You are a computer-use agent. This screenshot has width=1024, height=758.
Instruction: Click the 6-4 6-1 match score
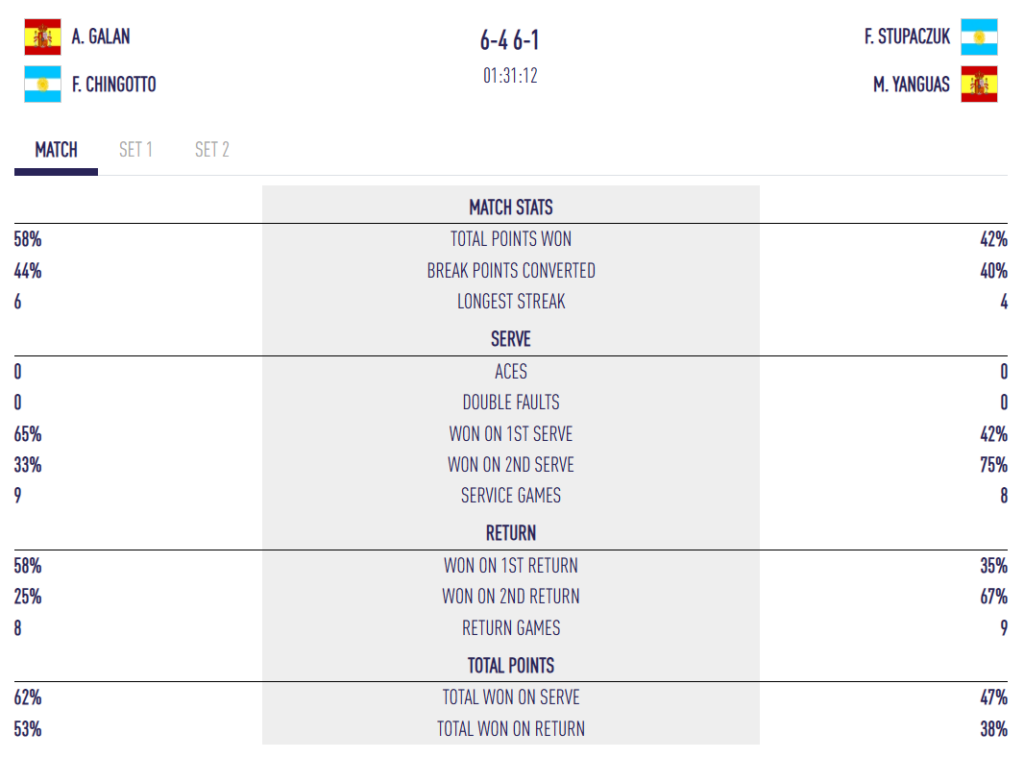[510, 41]
